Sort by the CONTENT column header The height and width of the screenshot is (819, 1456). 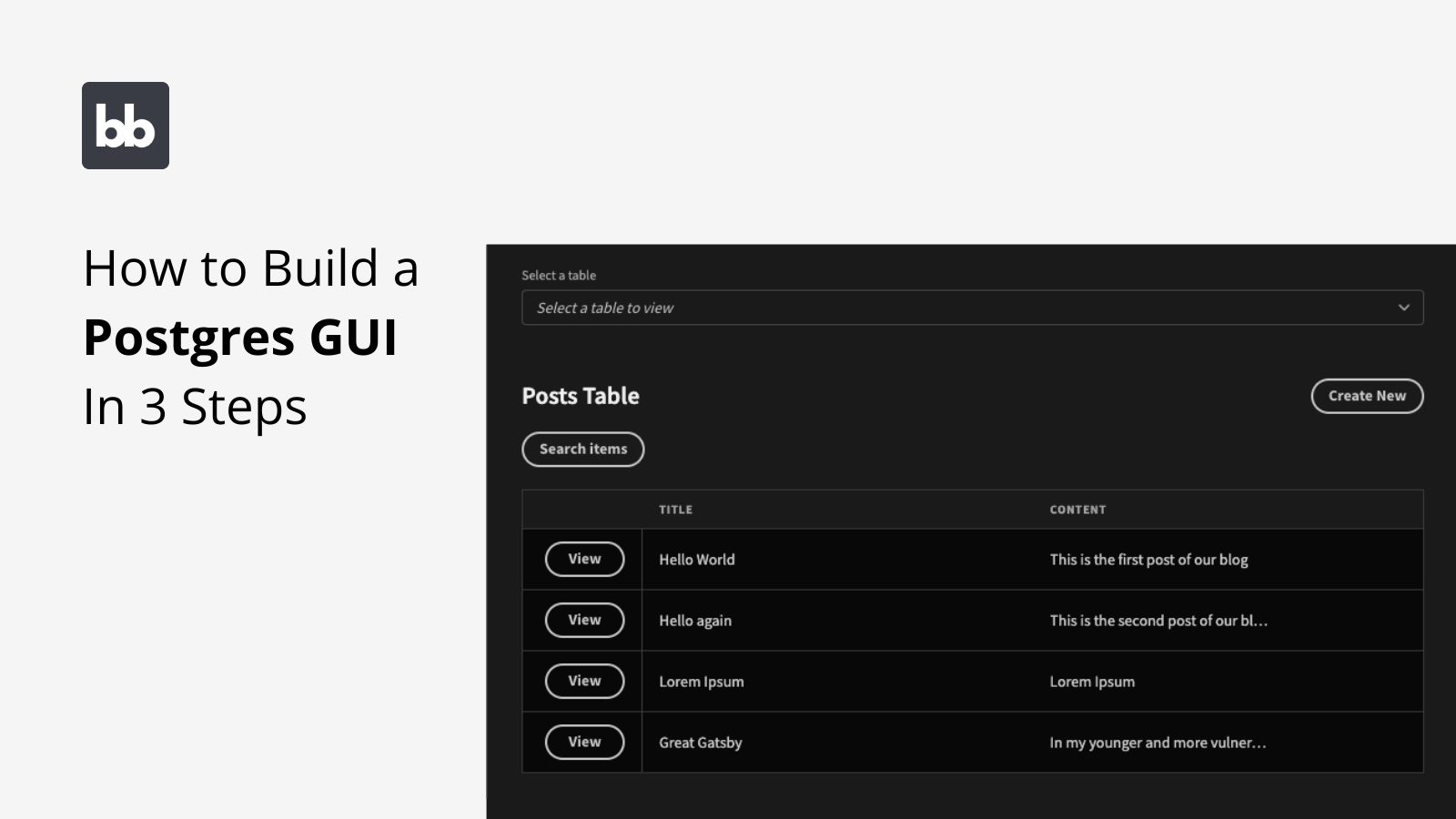pyautogui.click(x=1077, y=510)
